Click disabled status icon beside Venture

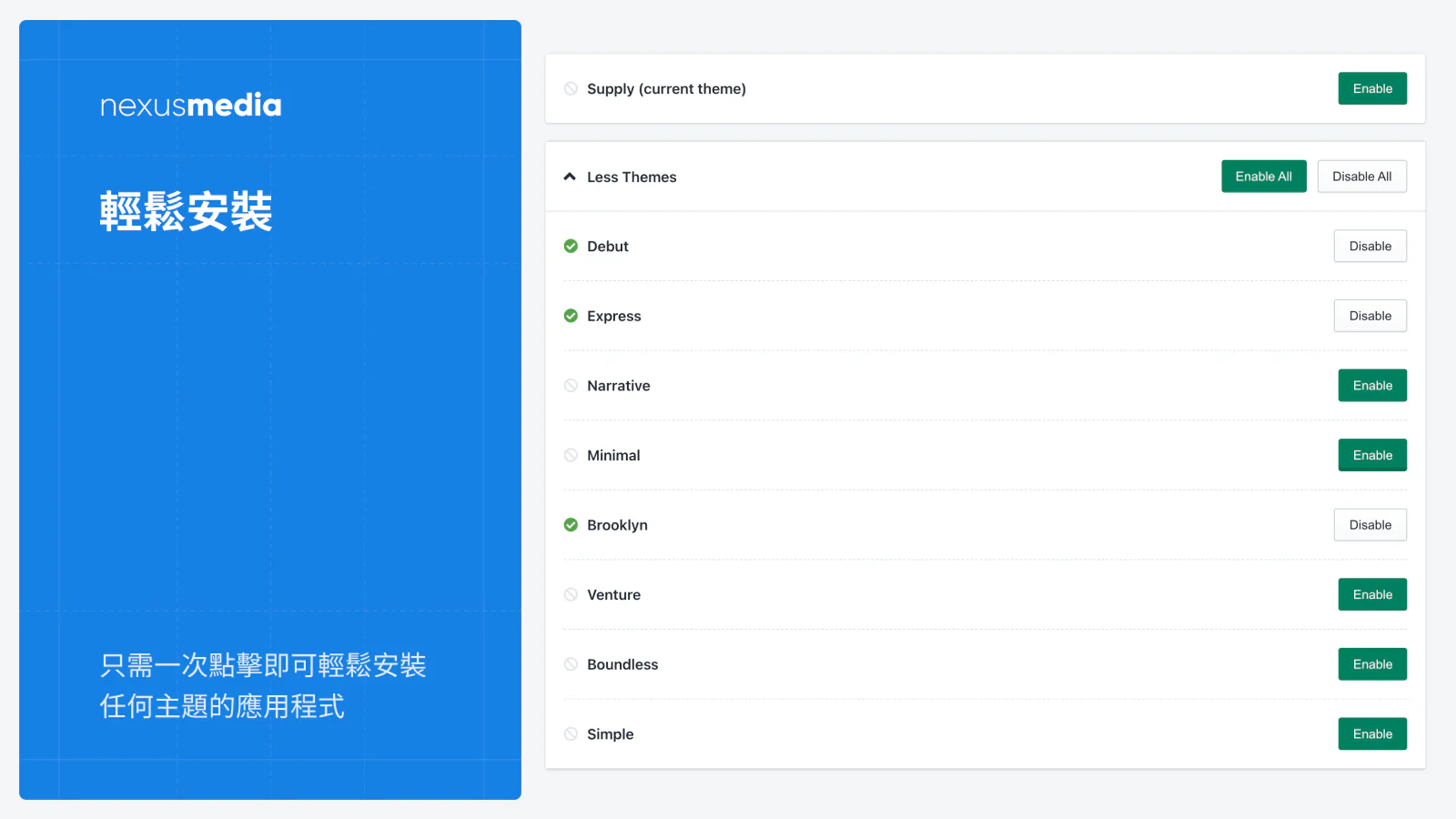tap(571, 594)
